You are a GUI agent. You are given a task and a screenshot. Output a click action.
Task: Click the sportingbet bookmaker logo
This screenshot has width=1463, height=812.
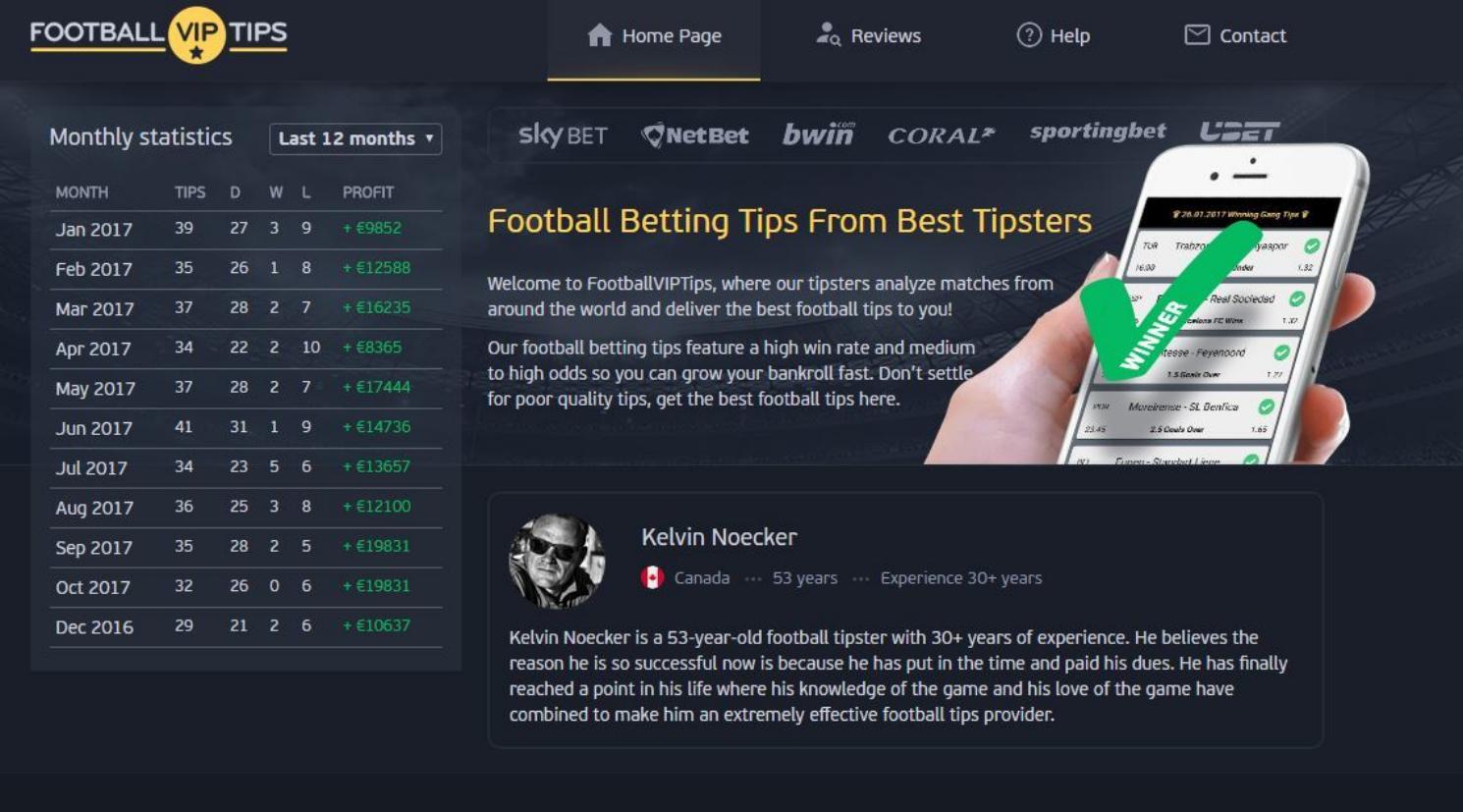tap(1098, 132)
